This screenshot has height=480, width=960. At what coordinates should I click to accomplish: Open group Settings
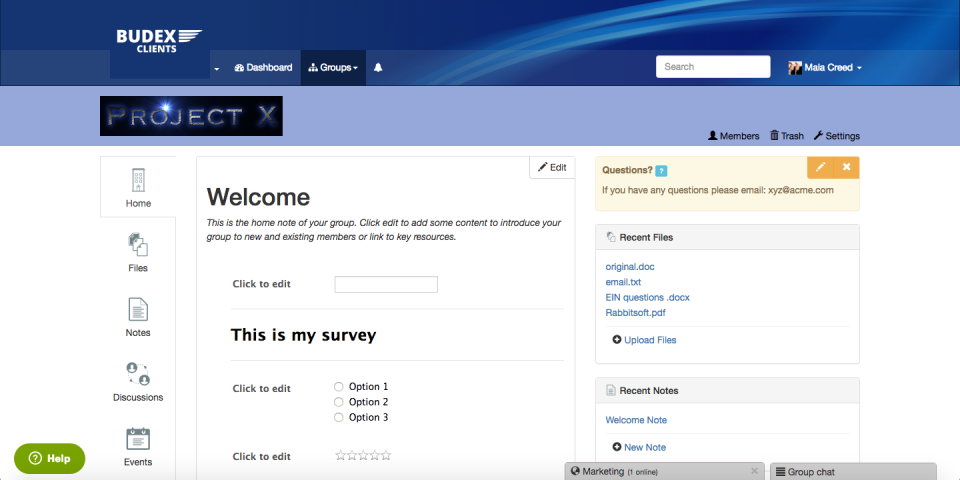[x=837, y=136]
